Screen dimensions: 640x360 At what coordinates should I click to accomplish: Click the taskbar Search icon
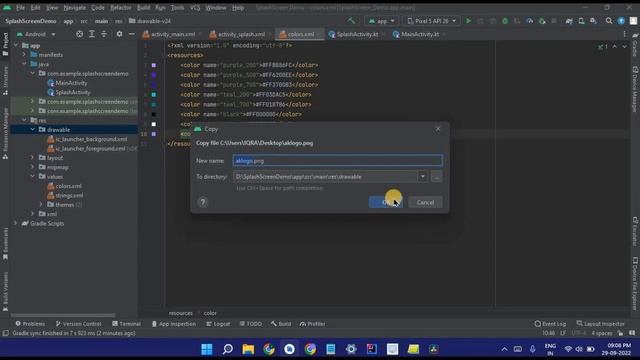point(228,349)
